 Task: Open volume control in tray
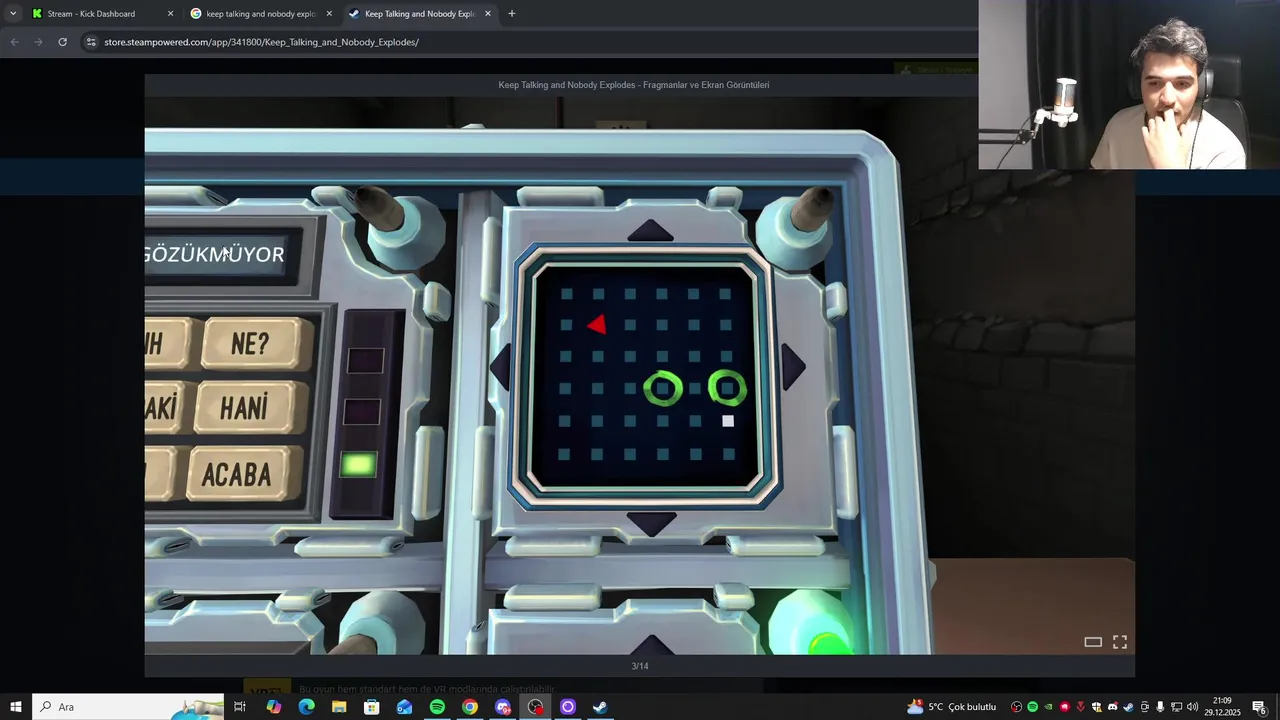click(x=1192, y=707)
